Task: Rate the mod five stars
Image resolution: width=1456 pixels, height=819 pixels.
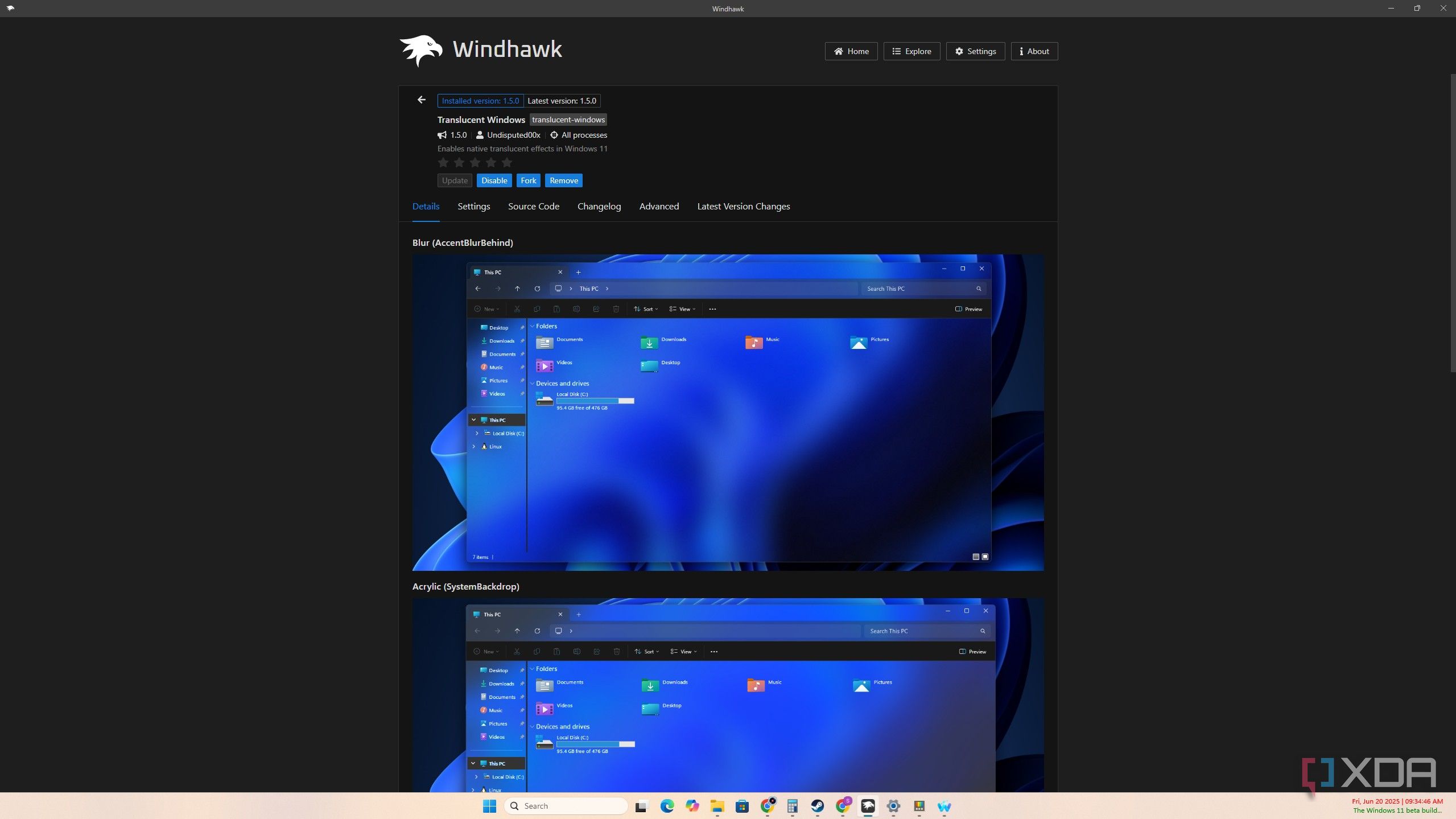Action: click(507, 163)
